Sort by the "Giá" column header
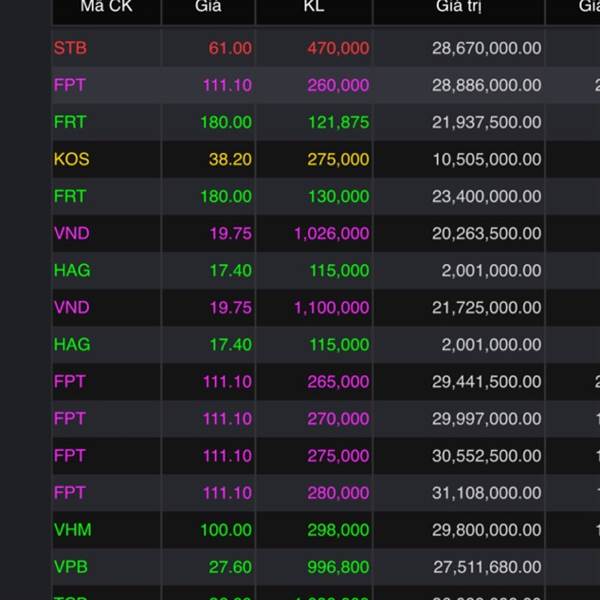This screenshot has height=600, width=600. pos(208,8)
